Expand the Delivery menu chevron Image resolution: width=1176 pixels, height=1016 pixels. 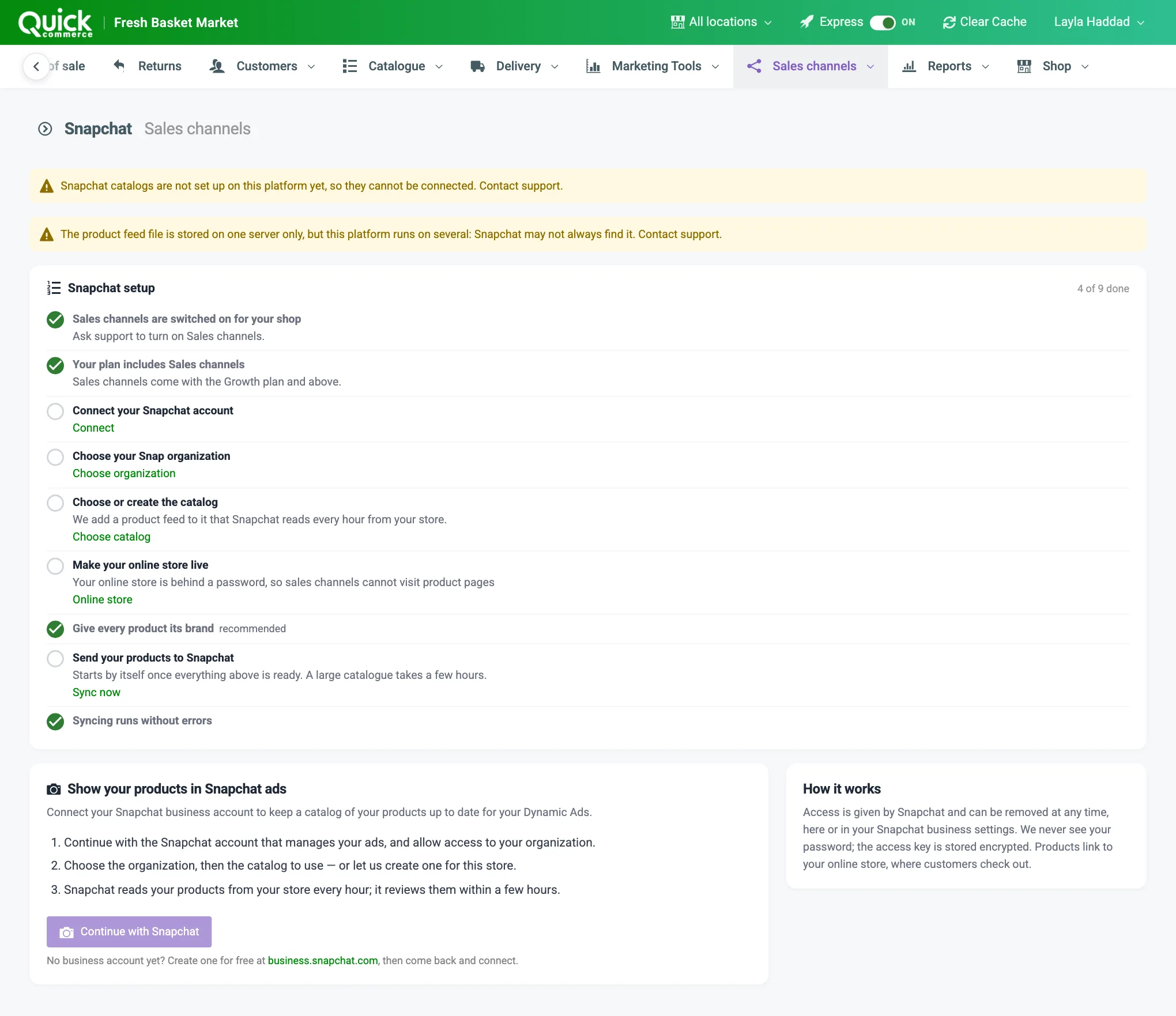tap(555, 67)
